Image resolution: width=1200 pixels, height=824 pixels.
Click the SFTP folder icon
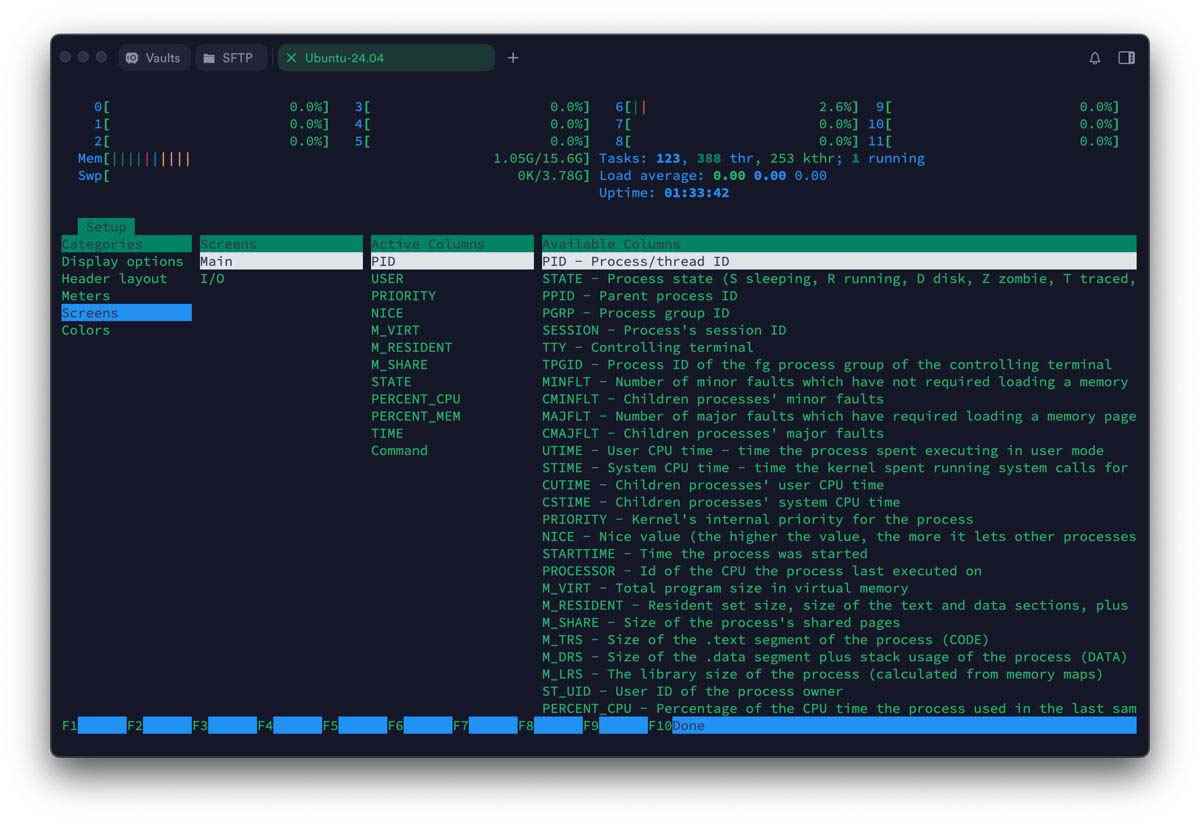[209, 58]
